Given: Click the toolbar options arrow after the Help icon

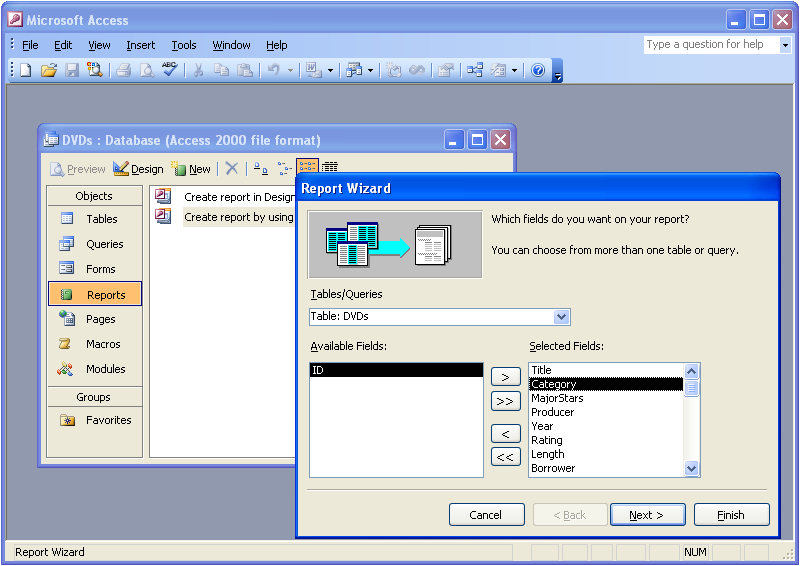Looking at the screenshot, I should pyautogui.click(x=558, y=71).
